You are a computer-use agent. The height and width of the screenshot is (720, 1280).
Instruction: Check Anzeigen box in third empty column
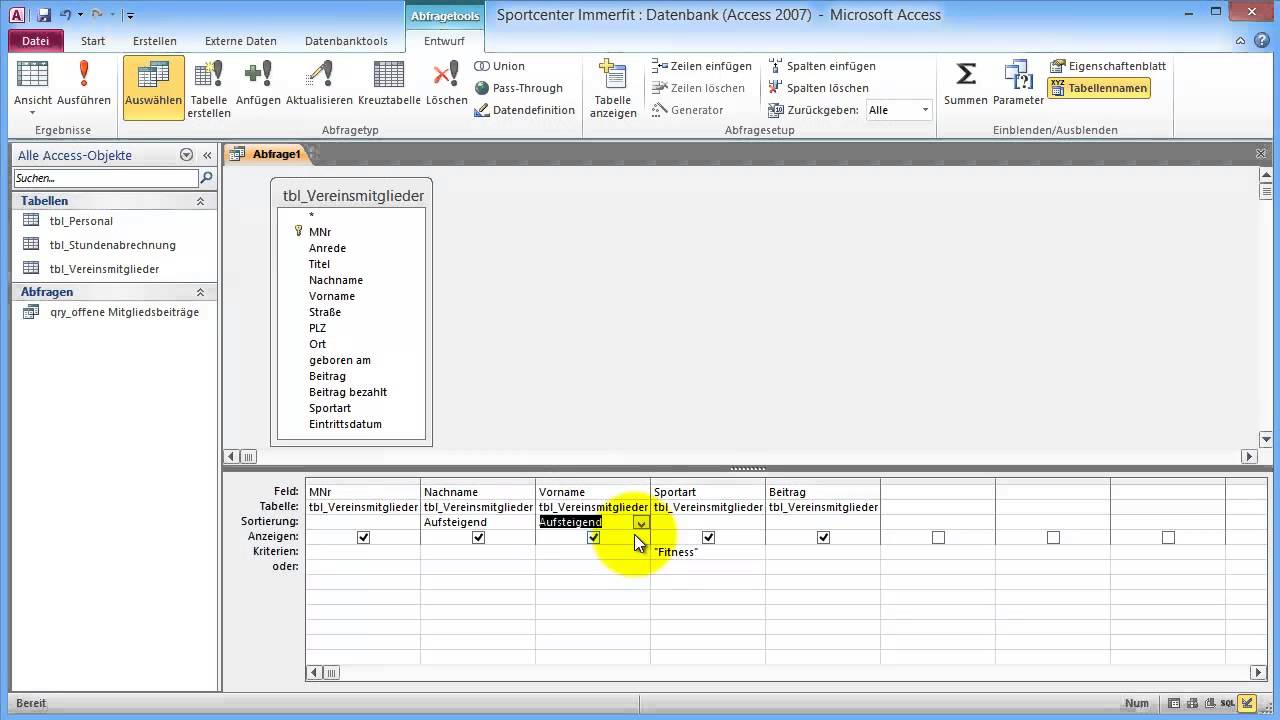(1168, 537)
